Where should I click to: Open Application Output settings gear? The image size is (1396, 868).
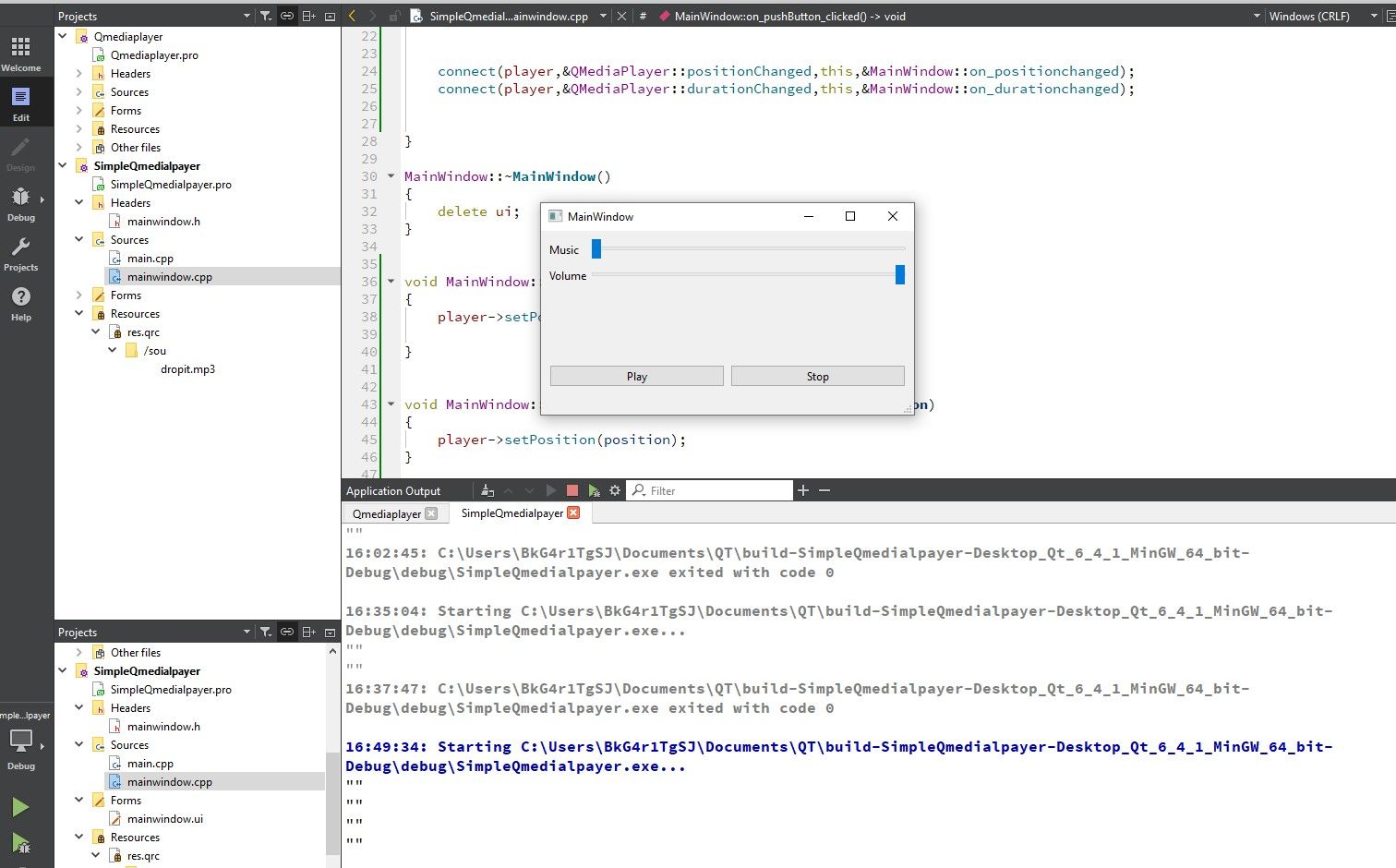[x=615, y=490]
